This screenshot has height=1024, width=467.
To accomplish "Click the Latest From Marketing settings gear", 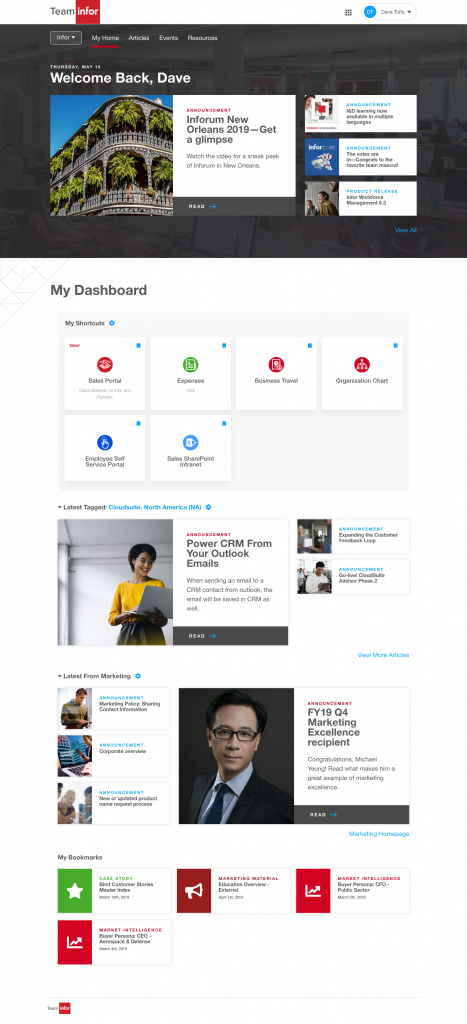I will click(138, 676).
